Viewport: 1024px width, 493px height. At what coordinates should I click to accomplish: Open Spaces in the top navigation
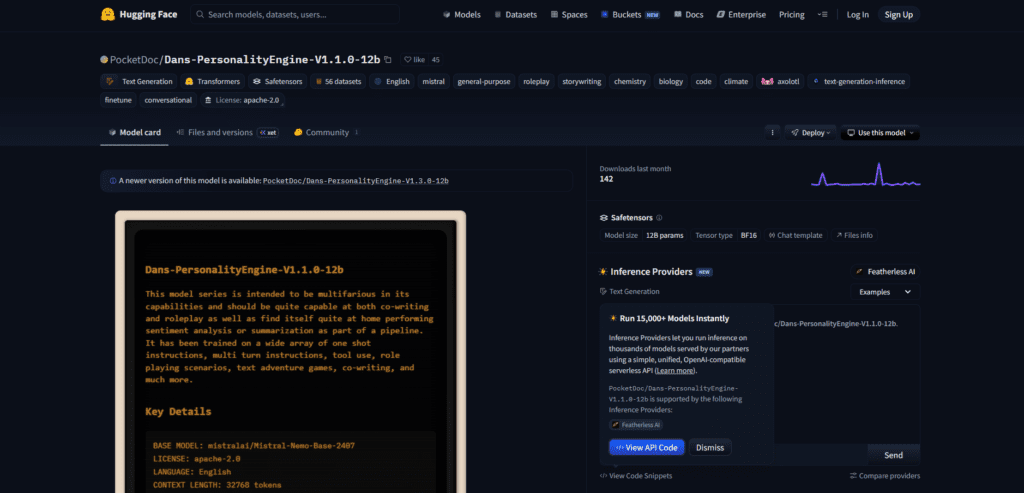coord(568,14)
